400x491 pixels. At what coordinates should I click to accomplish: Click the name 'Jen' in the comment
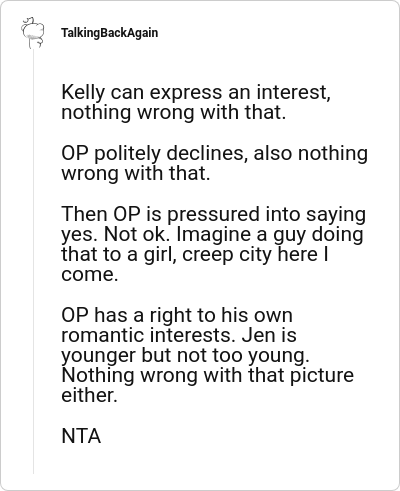[x=256, y=335]
